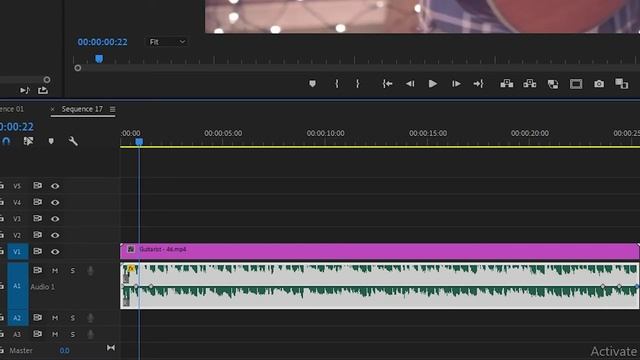Toggle sync lock for track V2
The width and height of the screenshot is (640, 360).
coord(38,235)
